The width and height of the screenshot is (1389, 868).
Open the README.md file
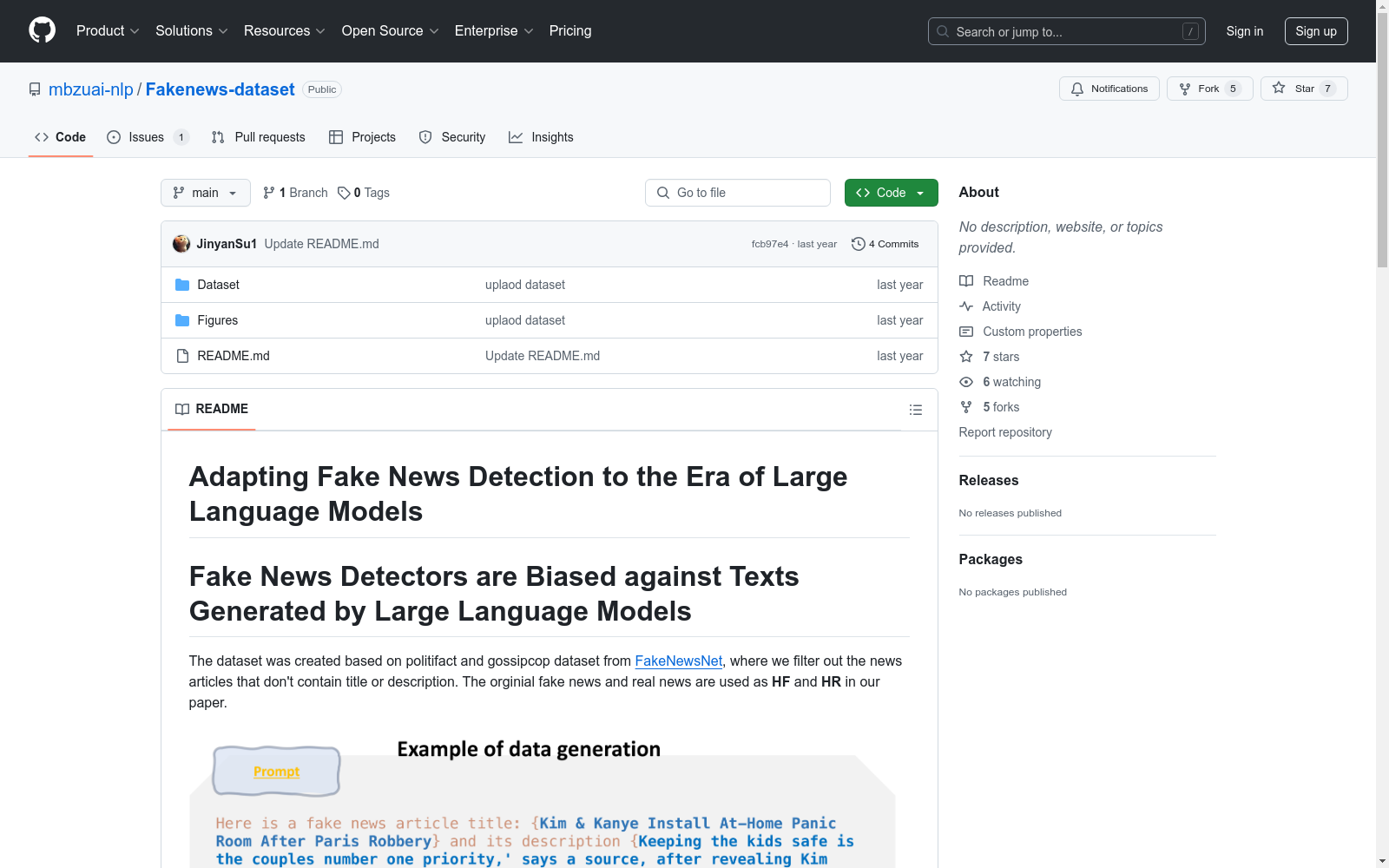pyautogui.click(x=234, y=356)
